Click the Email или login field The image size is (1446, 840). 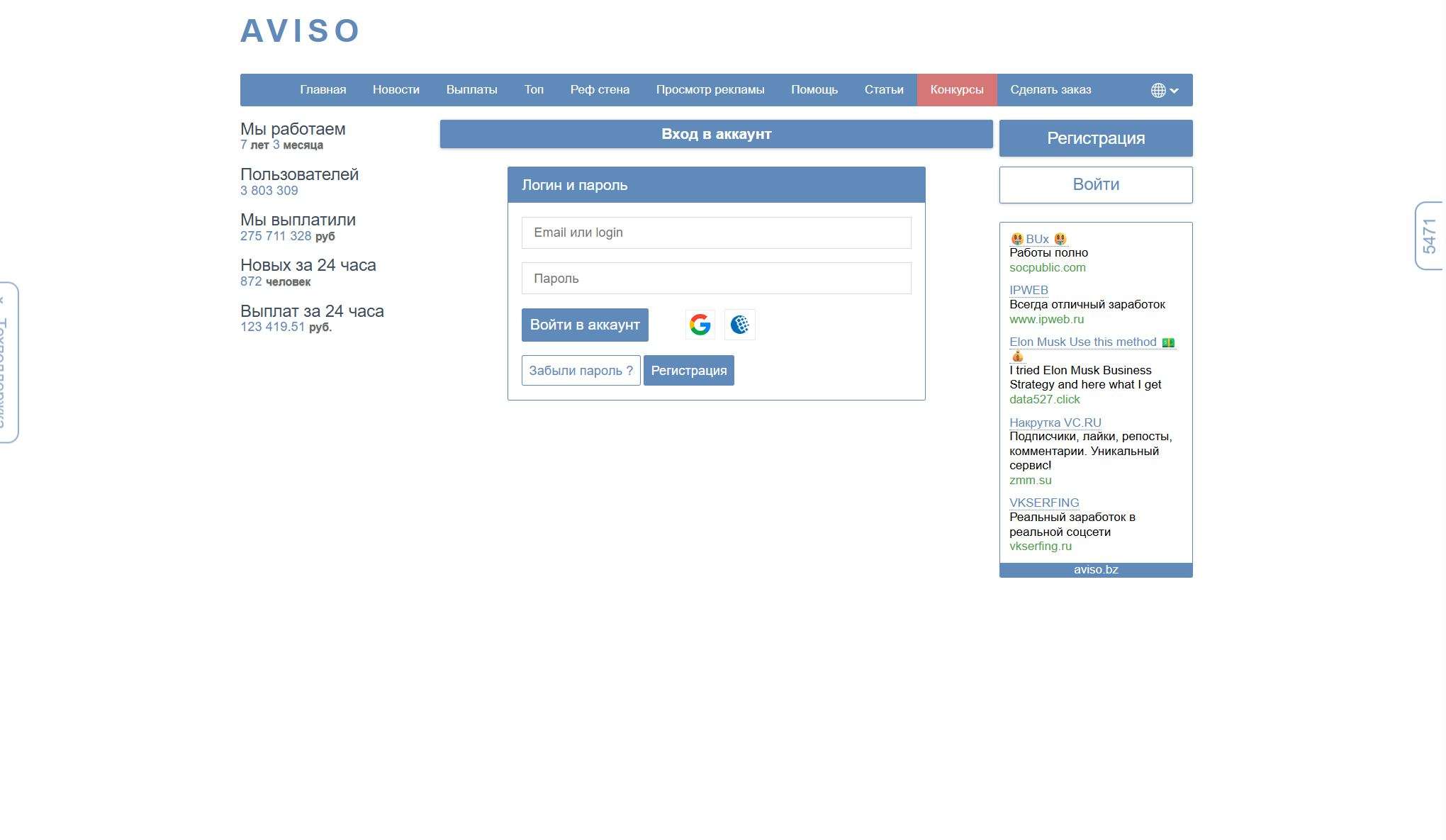click(x=716, y=233)
